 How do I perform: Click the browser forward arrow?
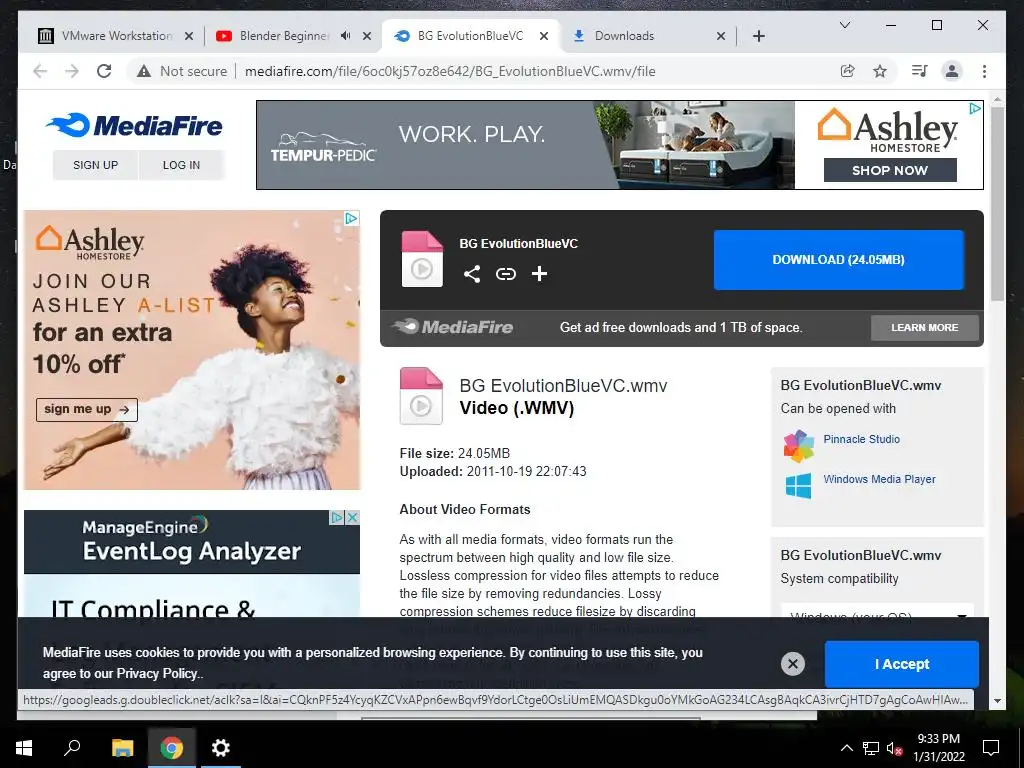(x=72, y=71)
